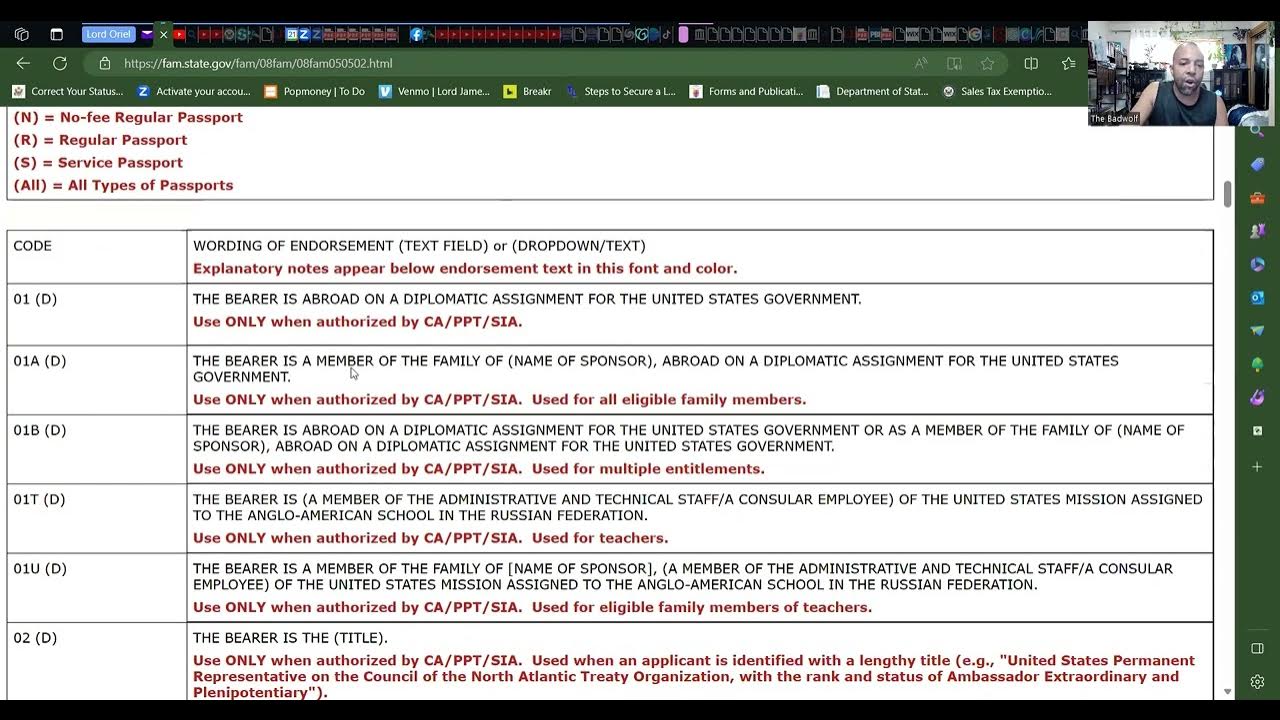Screen dimensions: 1280x720
Task: Toggle split screen view
Action: point(1031,63)
